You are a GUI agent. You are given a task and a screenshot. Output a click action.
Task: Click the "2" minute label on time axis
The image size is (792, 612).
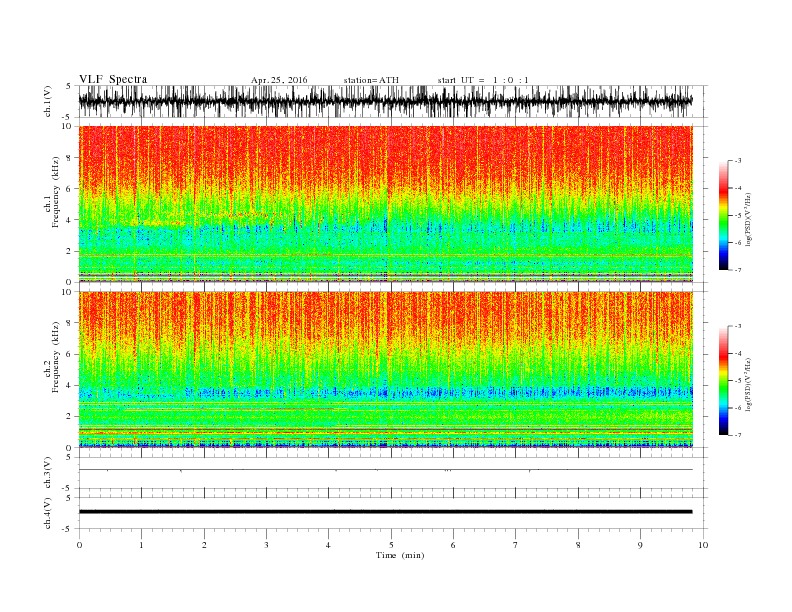[x=204, y=545]
